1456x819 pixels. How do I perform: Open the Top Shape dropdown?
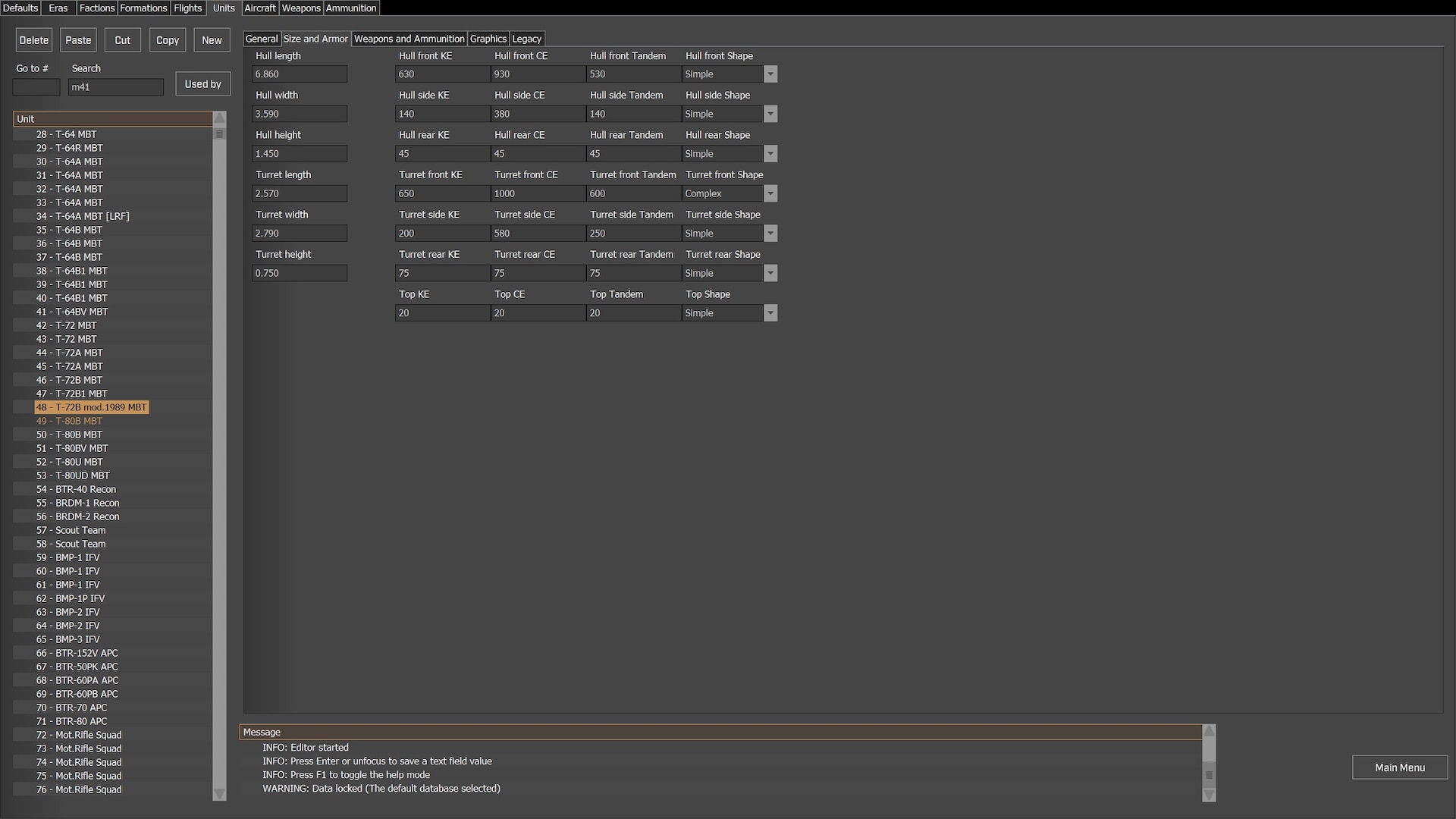pyautogui.click(x=770, y=313)
